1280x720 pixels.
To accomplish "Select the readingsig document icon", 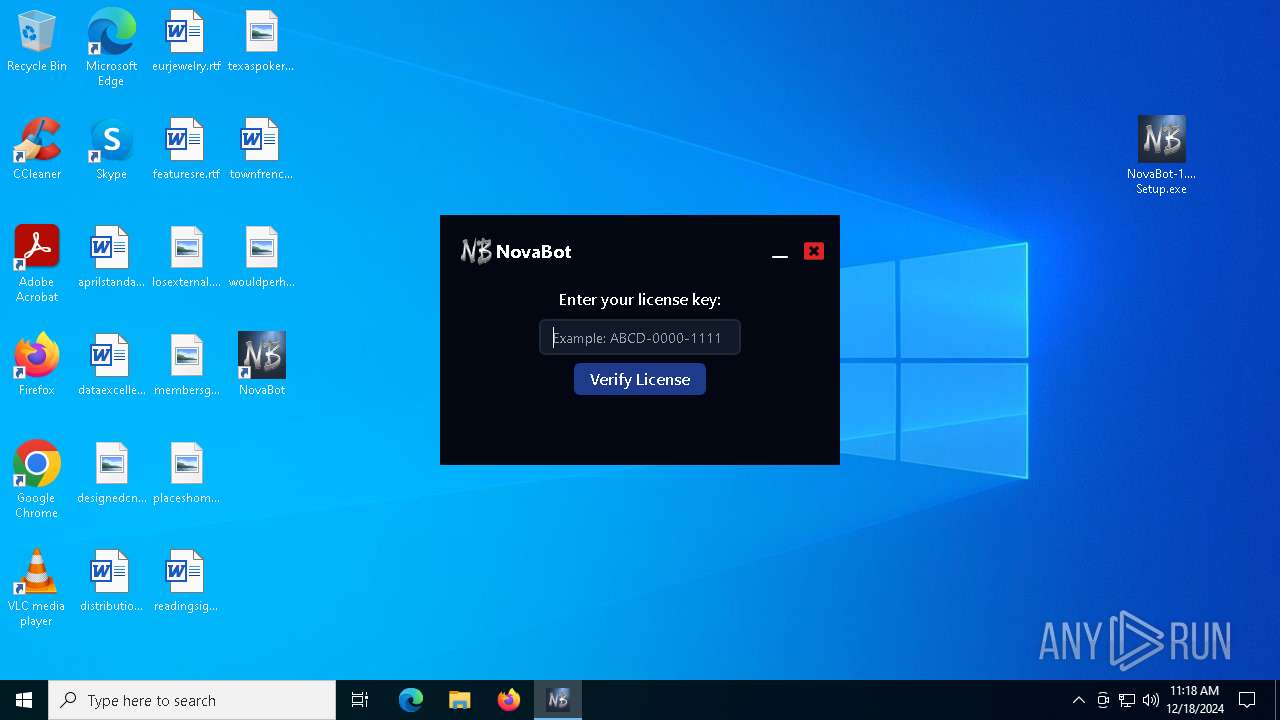I will tap(186, 582).
